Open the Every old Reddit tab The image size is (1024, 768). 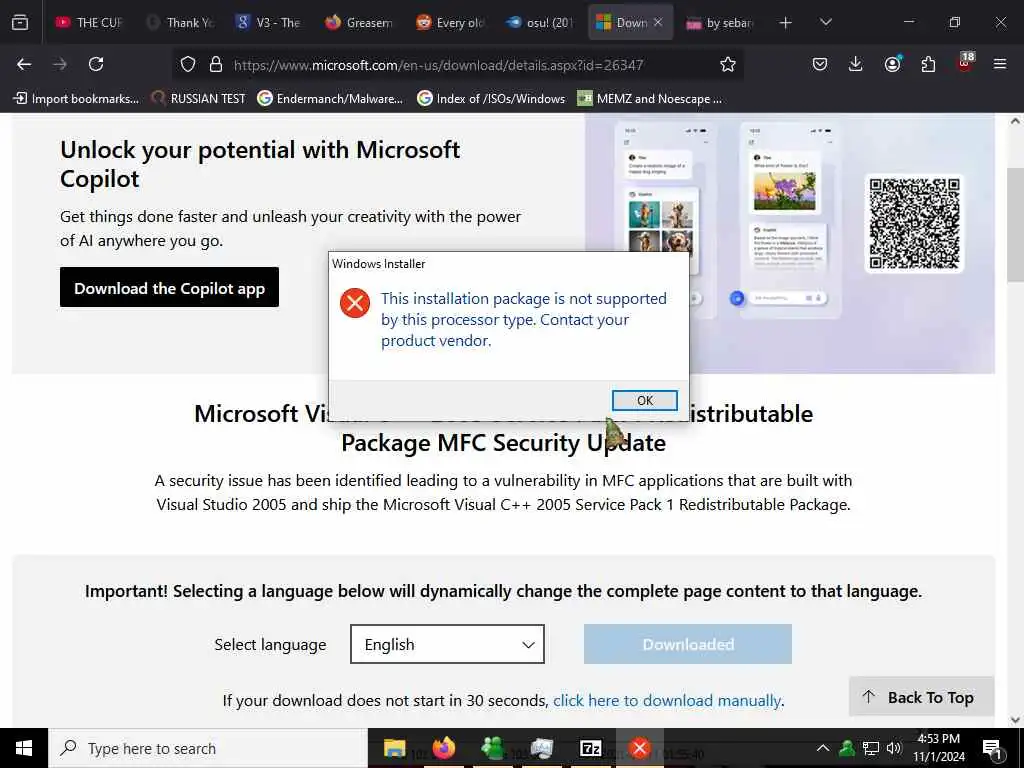(x=450, y=22)
